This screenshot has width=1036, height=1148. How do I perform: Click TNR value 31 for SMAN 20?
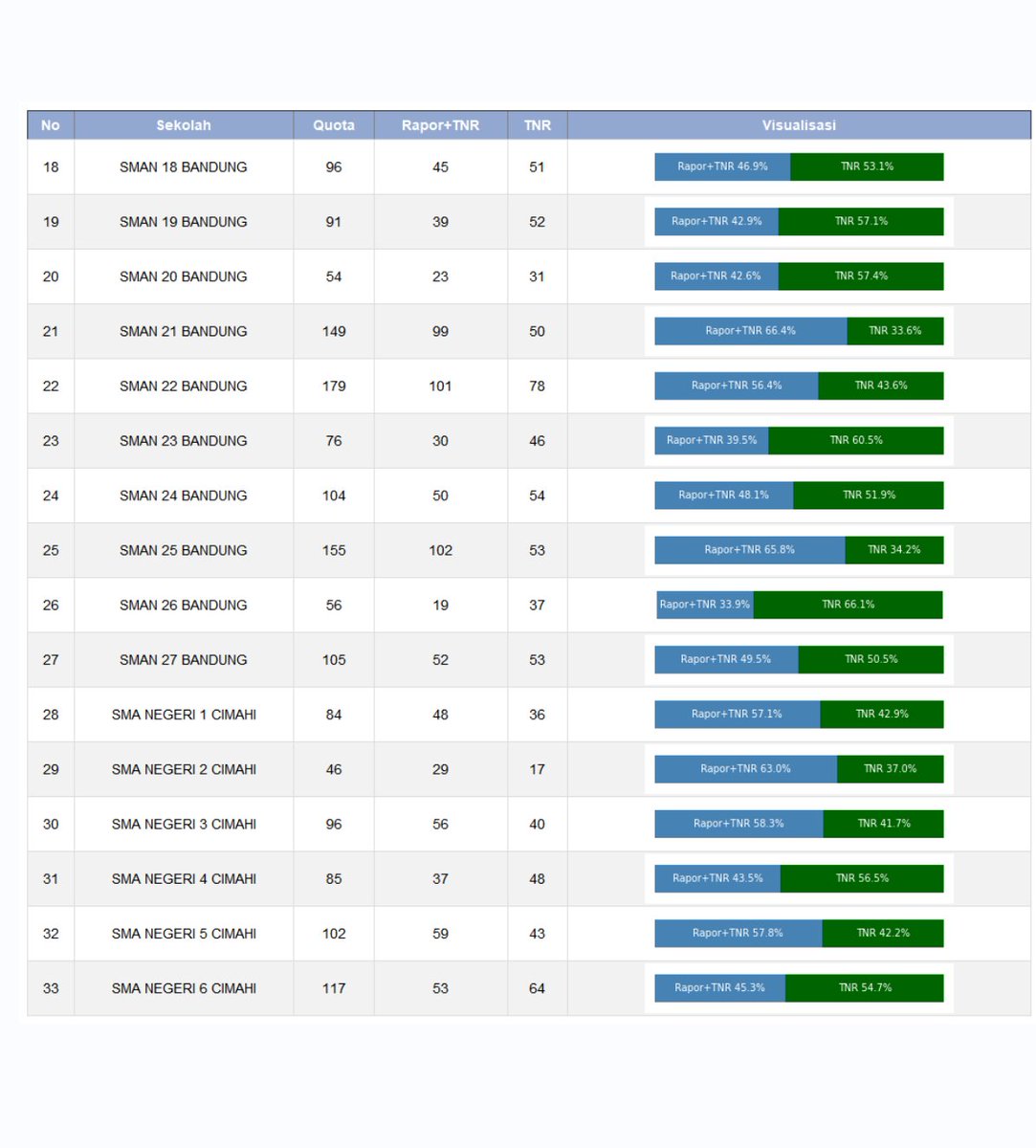538,276
